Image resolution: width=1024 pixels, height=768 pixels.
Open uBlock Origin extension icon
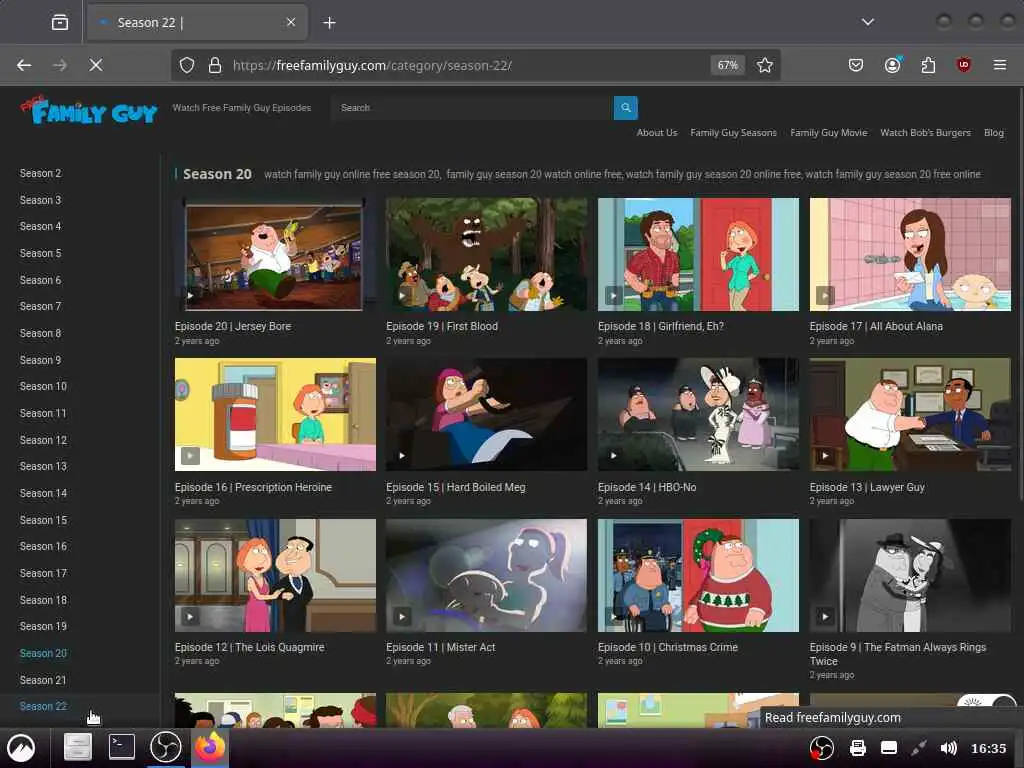(963, 65)
